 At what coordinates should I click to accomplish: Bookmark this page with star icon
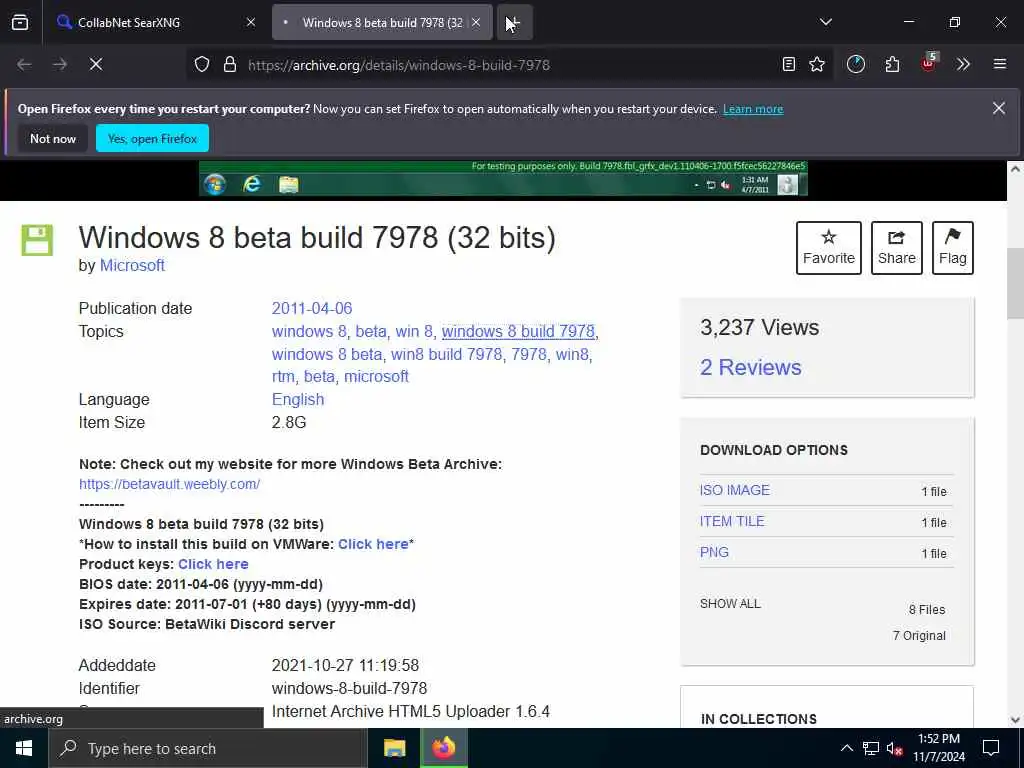point(817,64)
